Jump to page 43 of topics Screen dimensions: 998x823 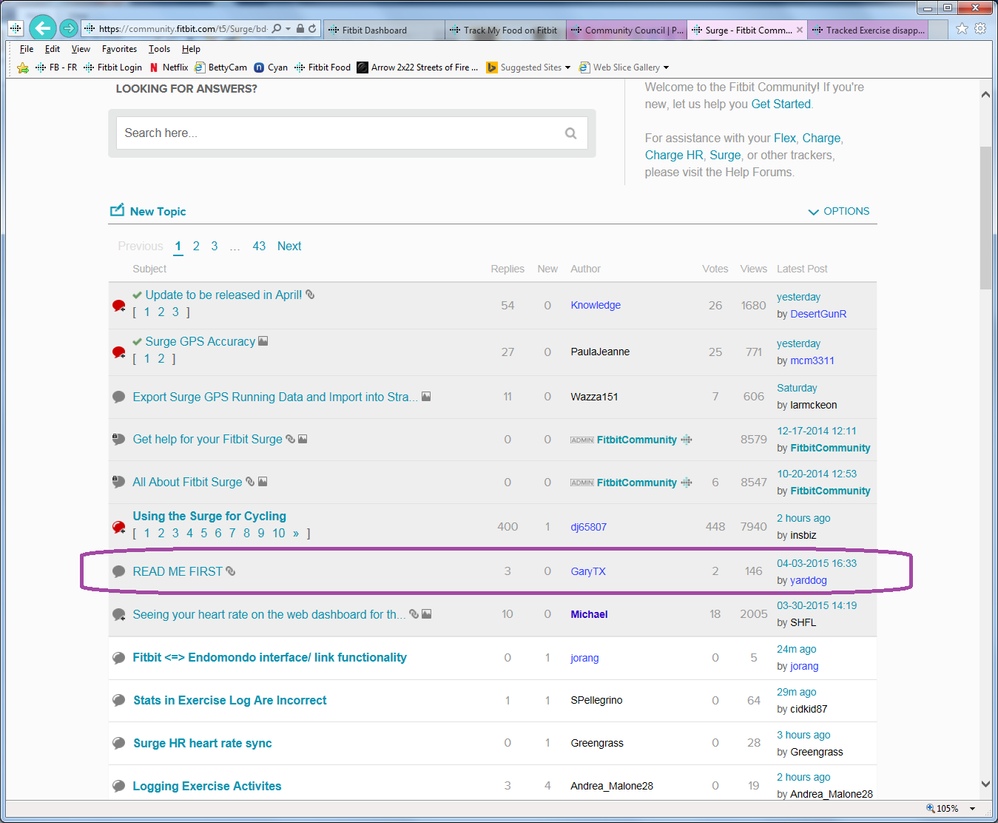(259, 246)
